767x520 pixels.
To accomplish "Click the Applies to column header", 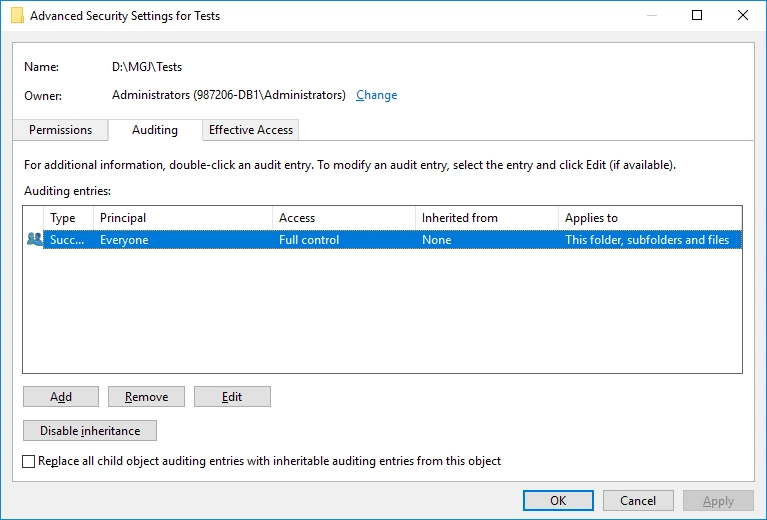I will pyautogui.click(x=649, y=218).
